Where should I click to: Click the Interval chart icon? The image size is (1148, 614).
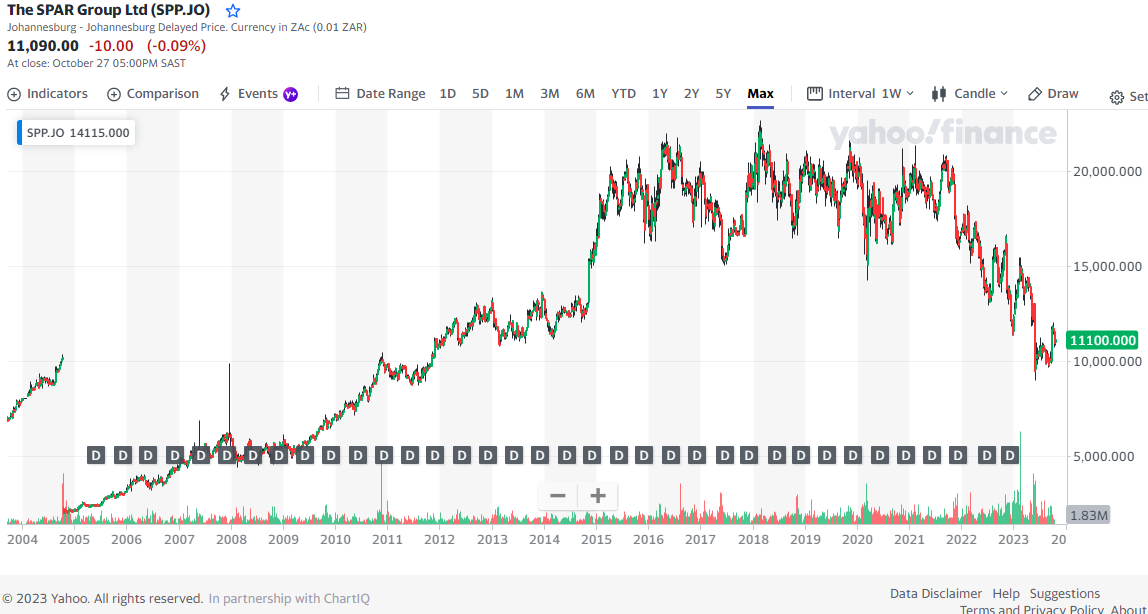(x=815, y=94)
